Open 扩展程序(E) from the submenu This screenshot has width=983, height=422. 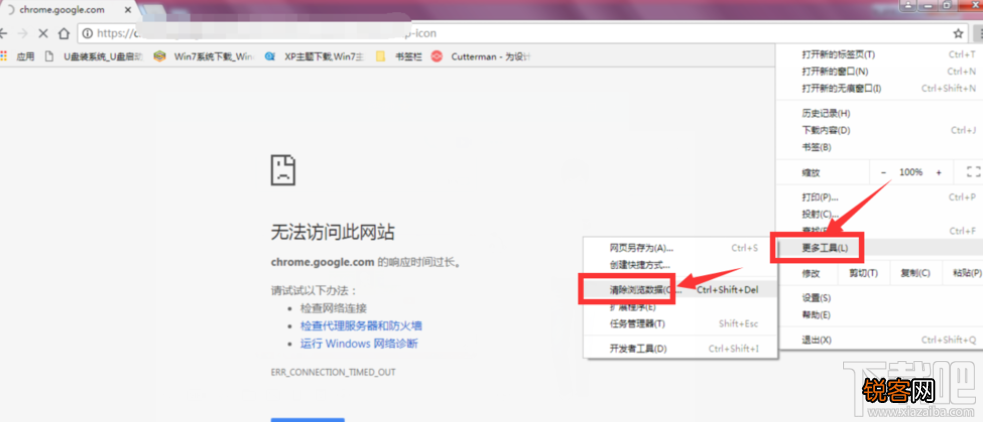(681, 307)
